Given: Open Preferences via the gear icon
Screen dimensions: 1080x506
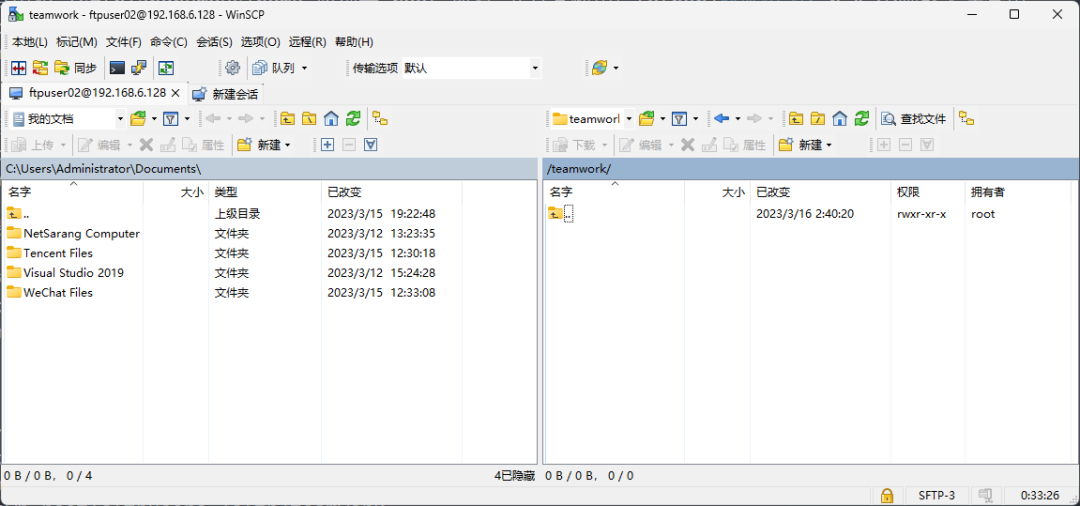Looking at the screenshot, I should click(x=233, y=67).
